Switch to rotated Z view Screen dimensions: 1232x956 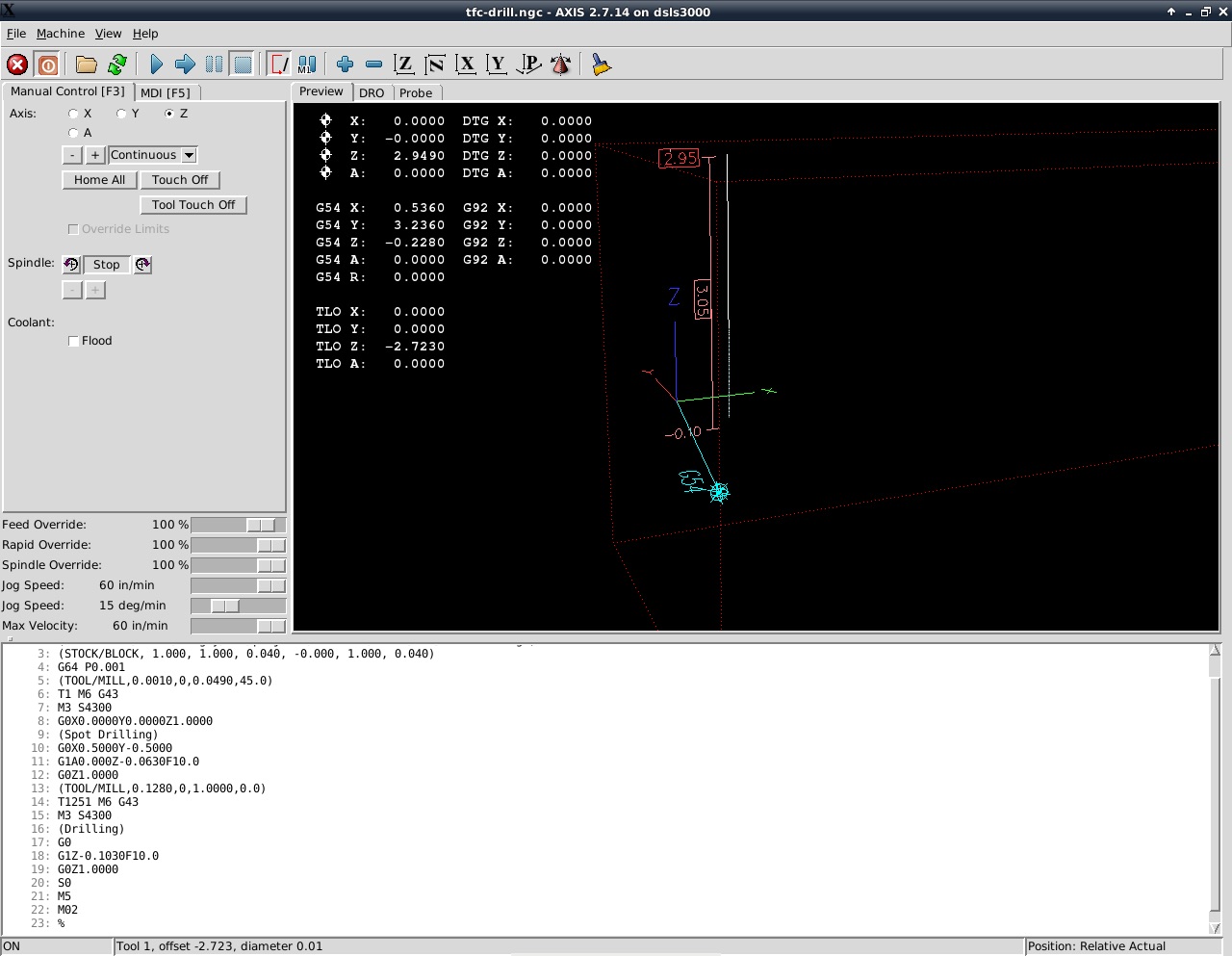(435, 65)
